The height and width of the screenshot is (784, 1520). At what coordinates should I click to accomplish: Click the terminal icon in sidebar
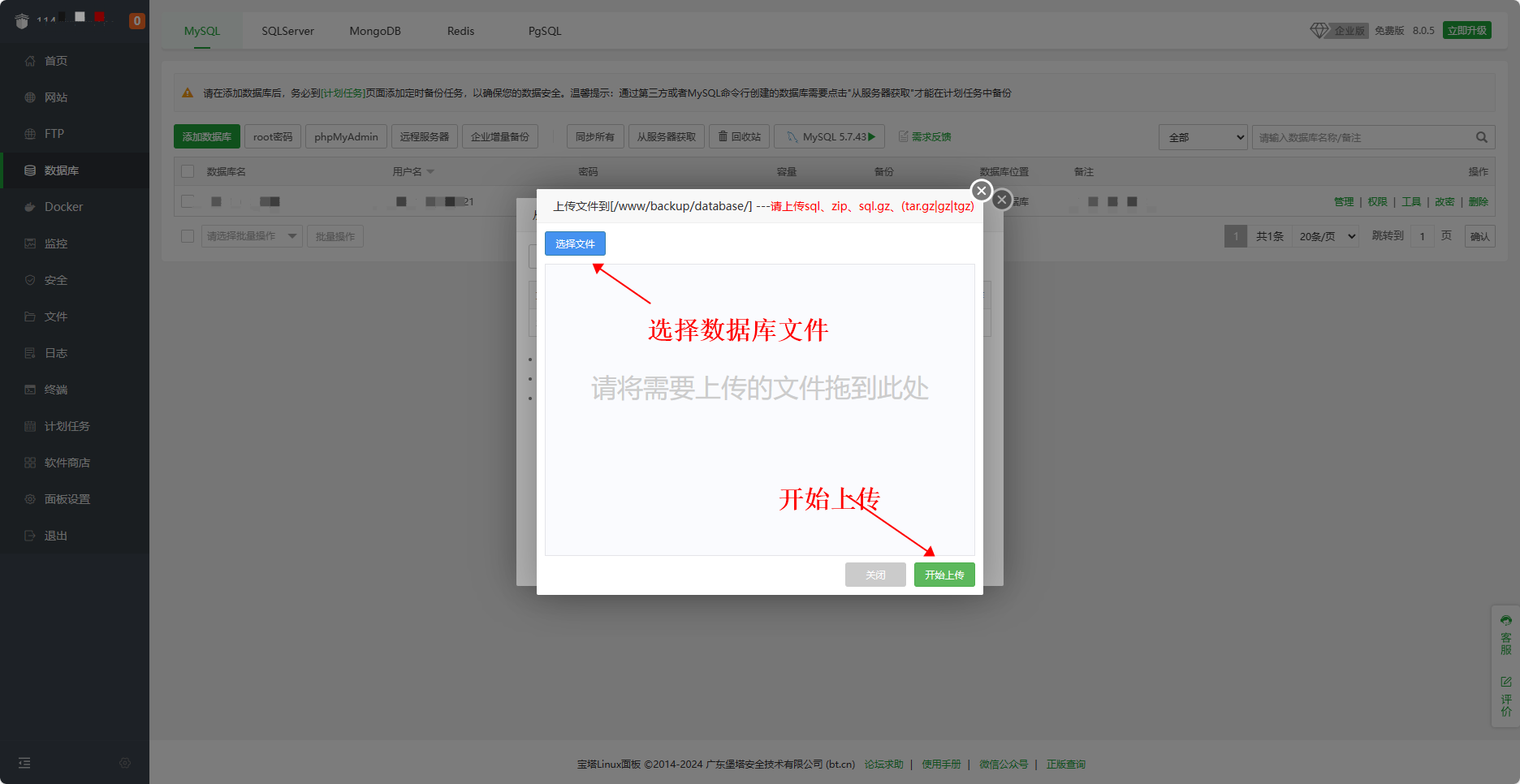point(30,390)
